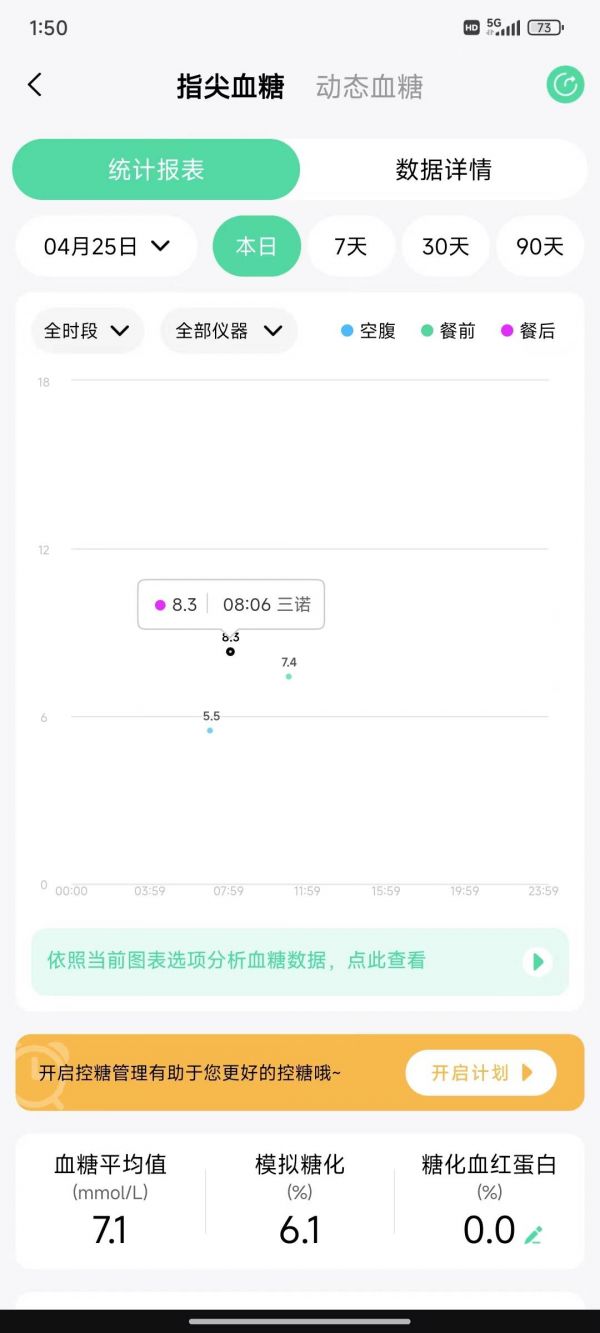Expand the 全部仪器 device dropdown

coord(229,331)
